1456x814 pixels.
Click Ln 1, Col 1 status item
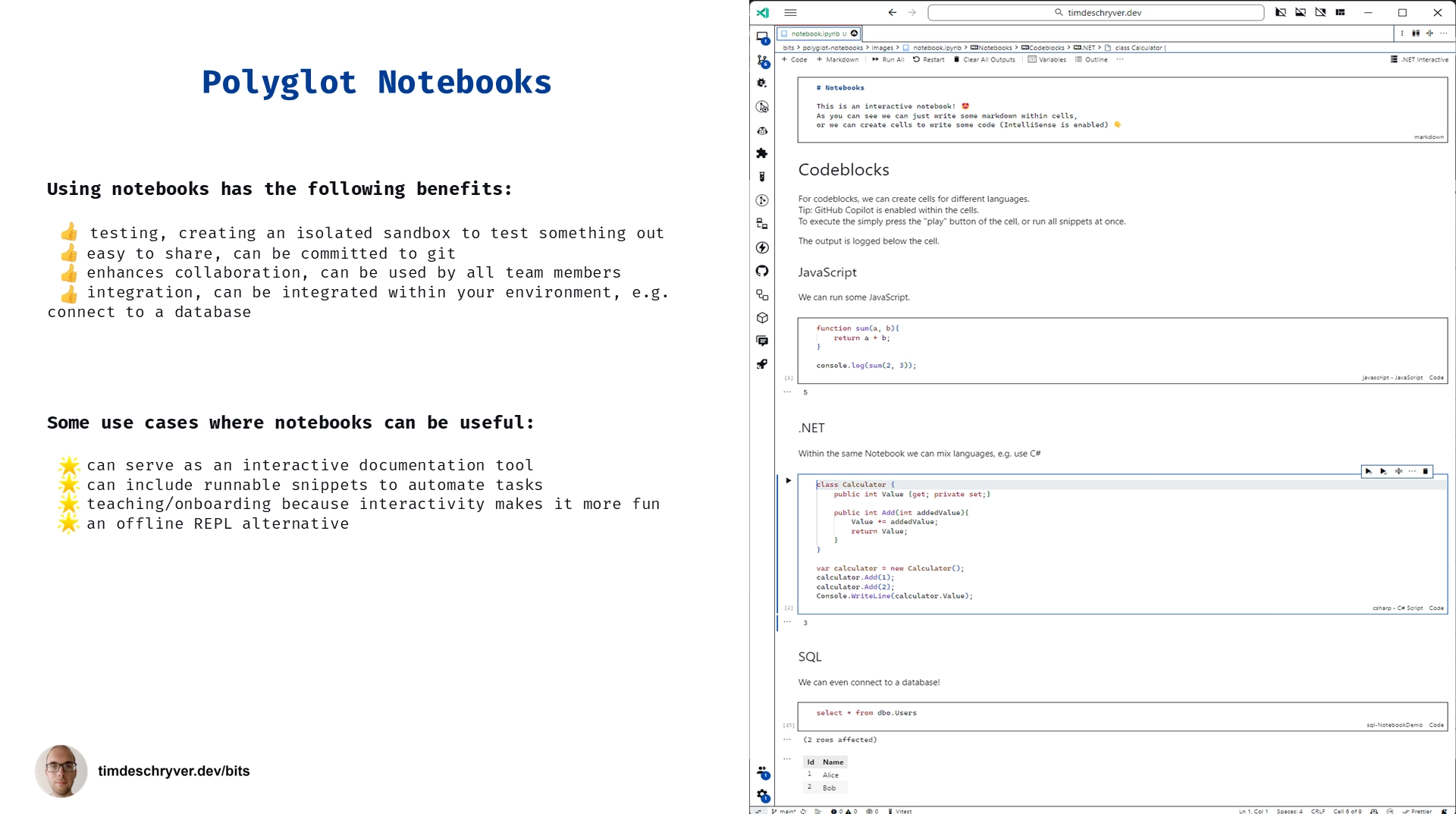(x=1254, y=811)
